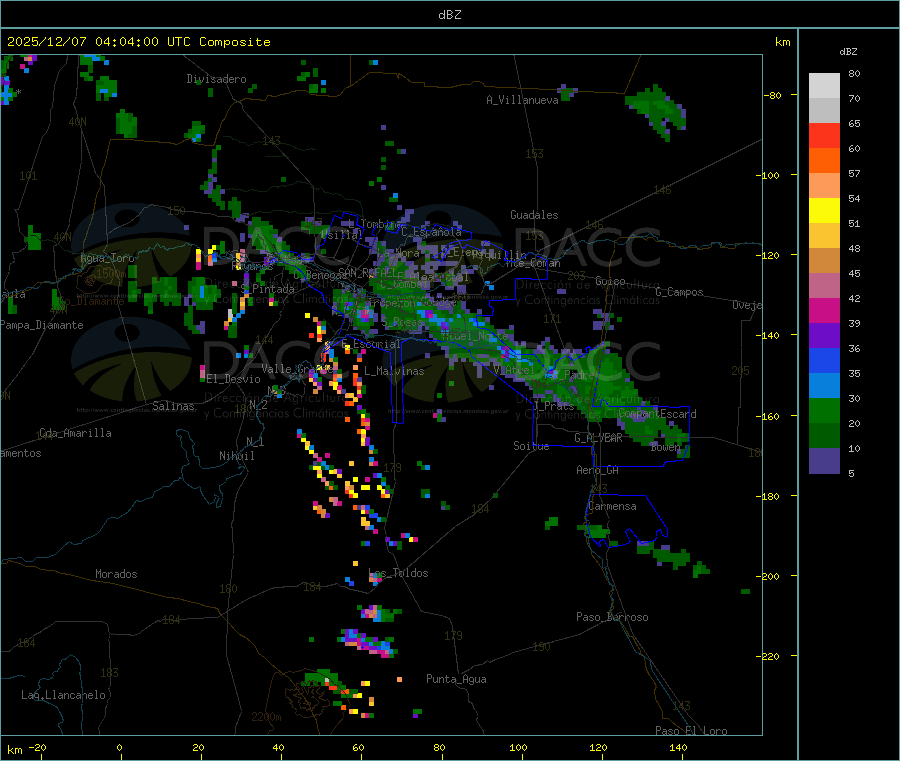
Task: Click the 'Punta_Agua' map label
Action: [456, 679]
